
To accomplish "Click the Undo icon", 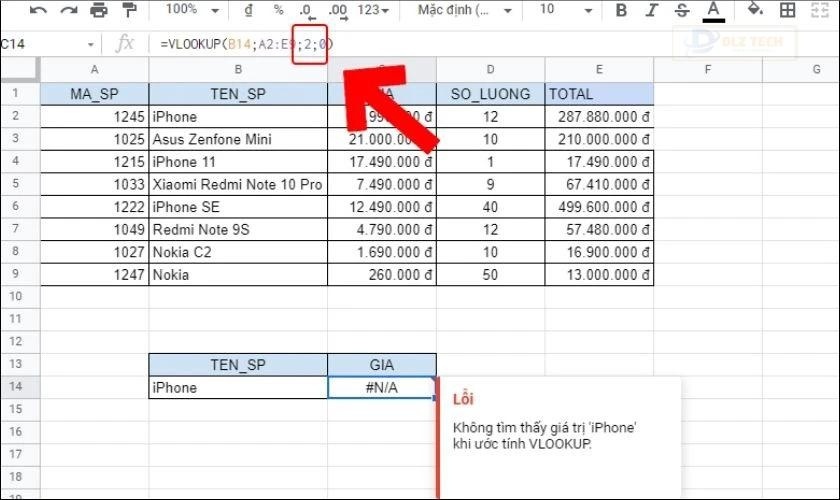I will tap(38, 10).
